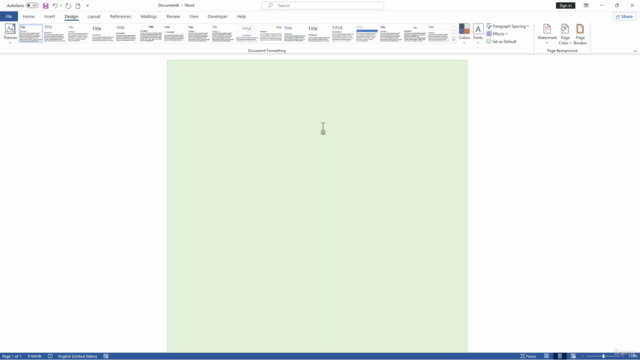Open the View tab
640x360 pixels.
pos(193,17)
